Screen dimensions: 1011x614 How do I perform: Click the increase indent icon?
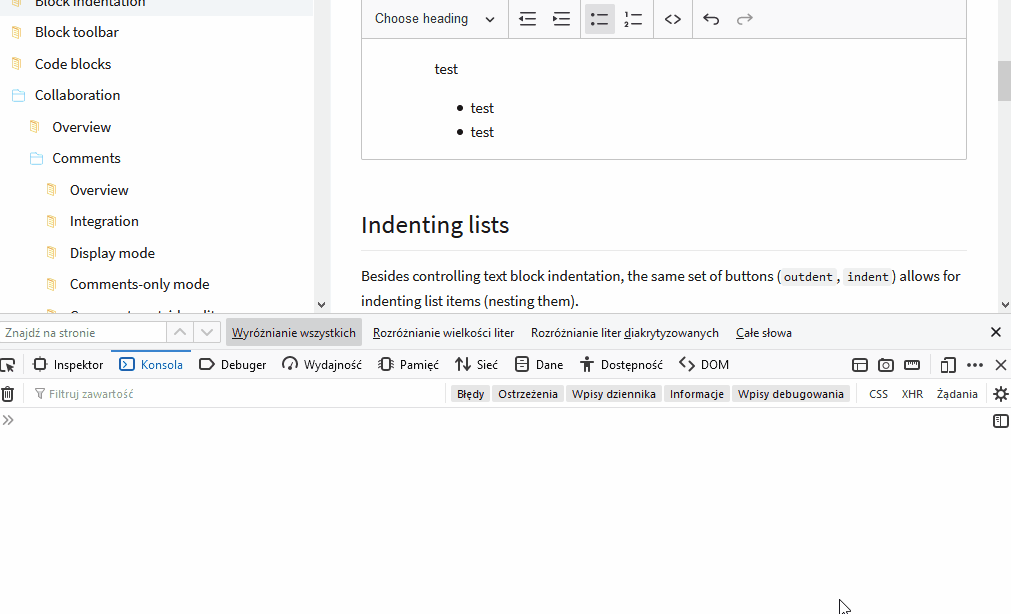pyautogui.click(x=562, y=19)
